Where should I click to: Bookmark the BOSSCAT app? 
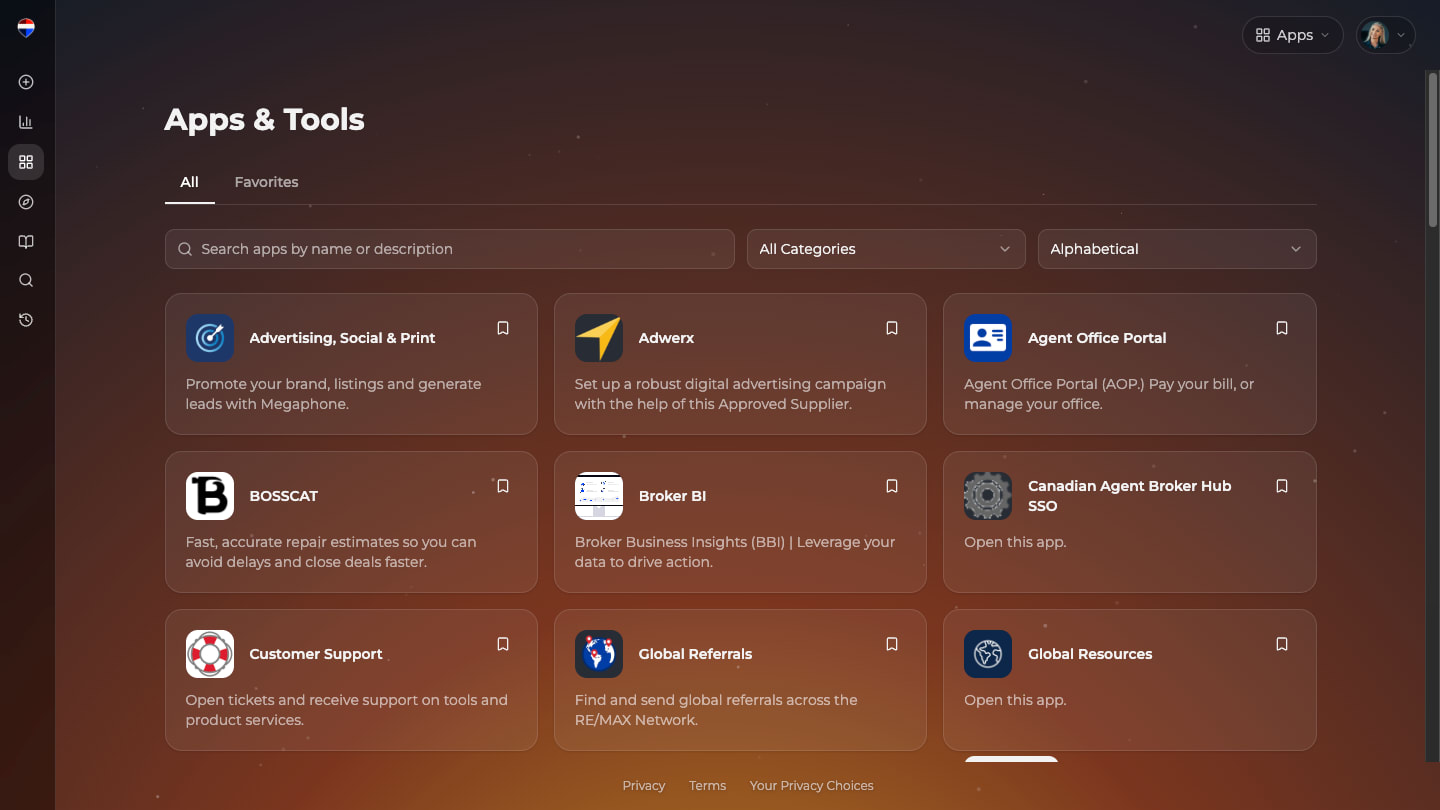[503, 486]
